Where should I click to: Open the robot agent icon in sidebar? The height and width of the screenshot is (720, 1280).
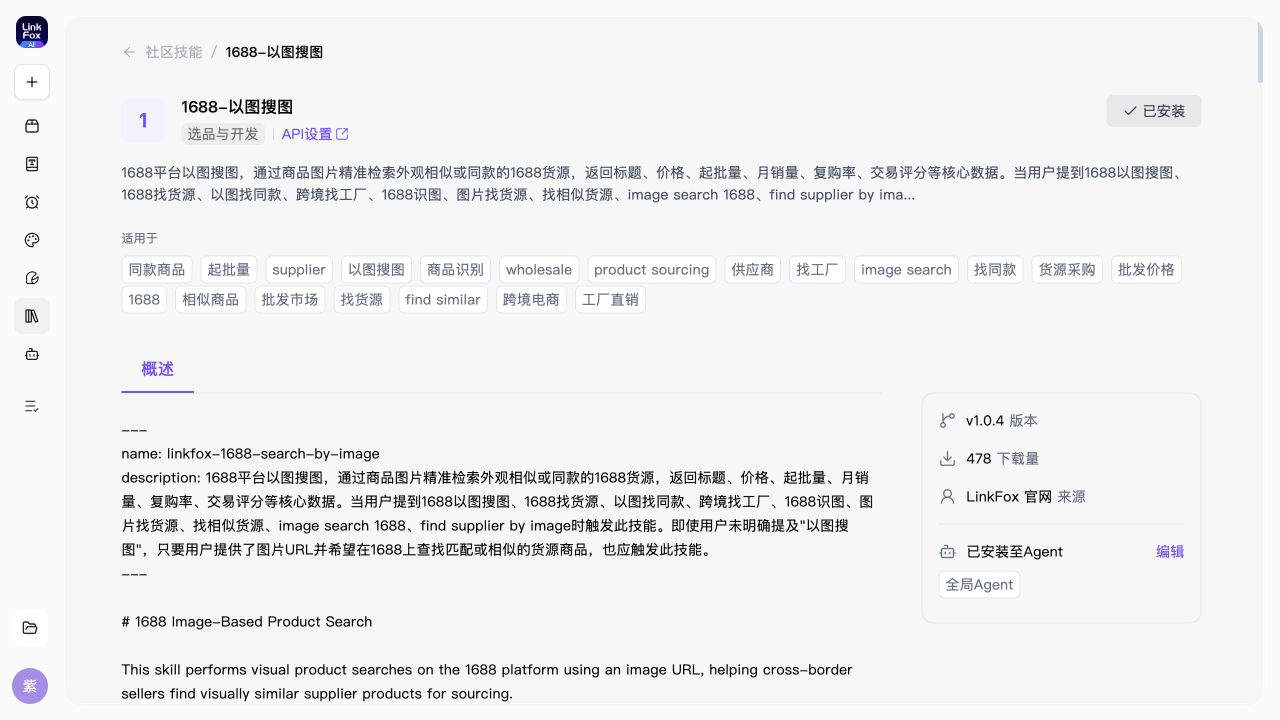(32, 354)
